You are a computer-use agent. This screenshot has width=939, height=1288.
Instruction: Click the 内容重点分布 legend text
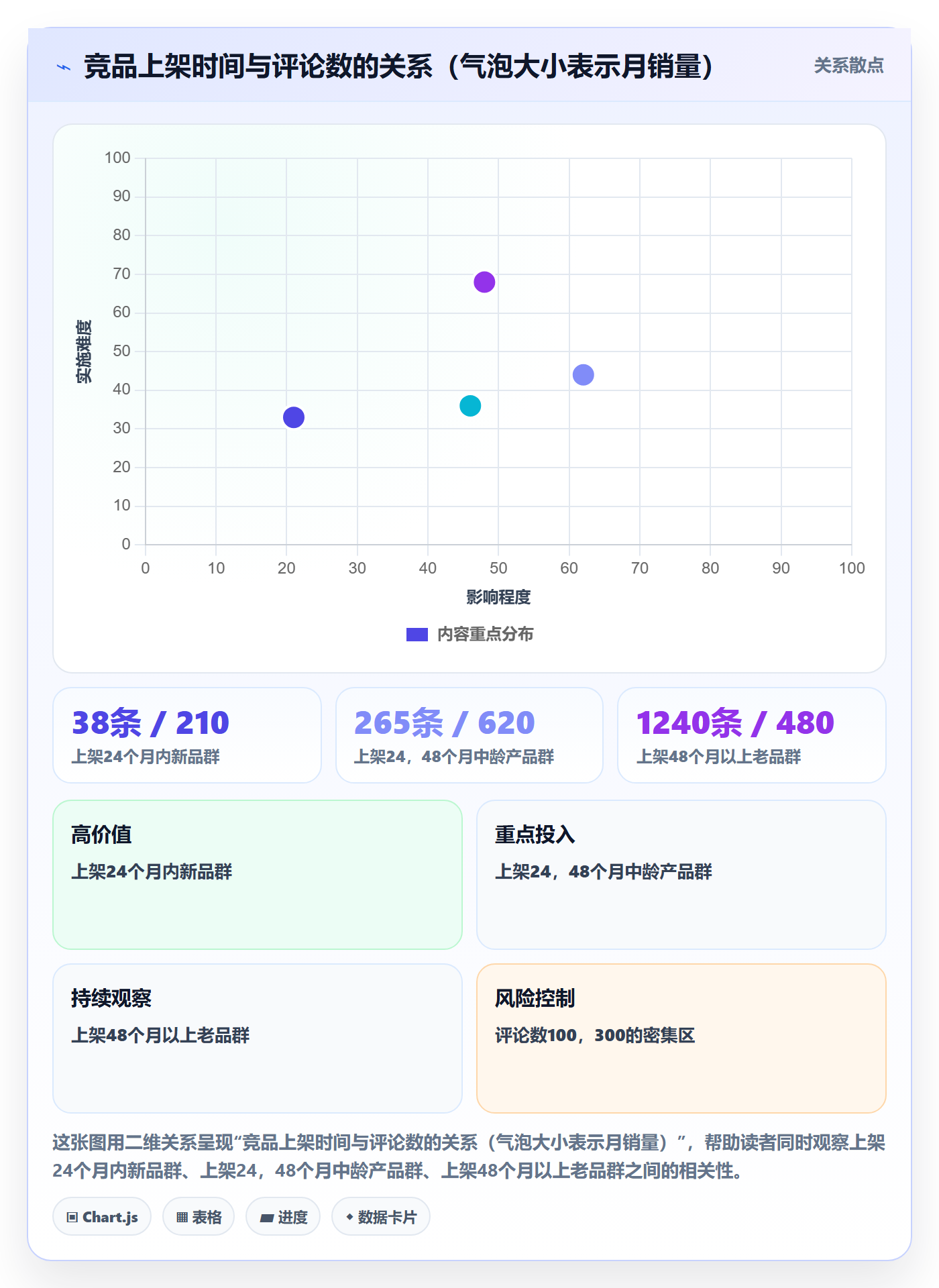pos(485,635)
